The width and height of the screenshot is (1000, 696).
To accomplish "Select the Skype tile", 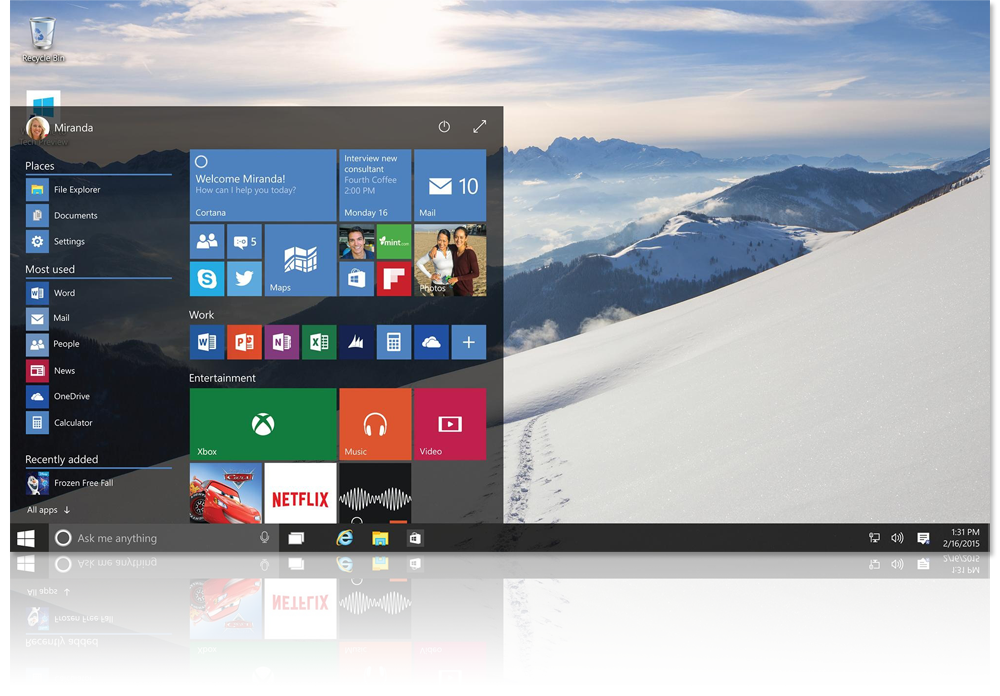I will tap(206, 279).
